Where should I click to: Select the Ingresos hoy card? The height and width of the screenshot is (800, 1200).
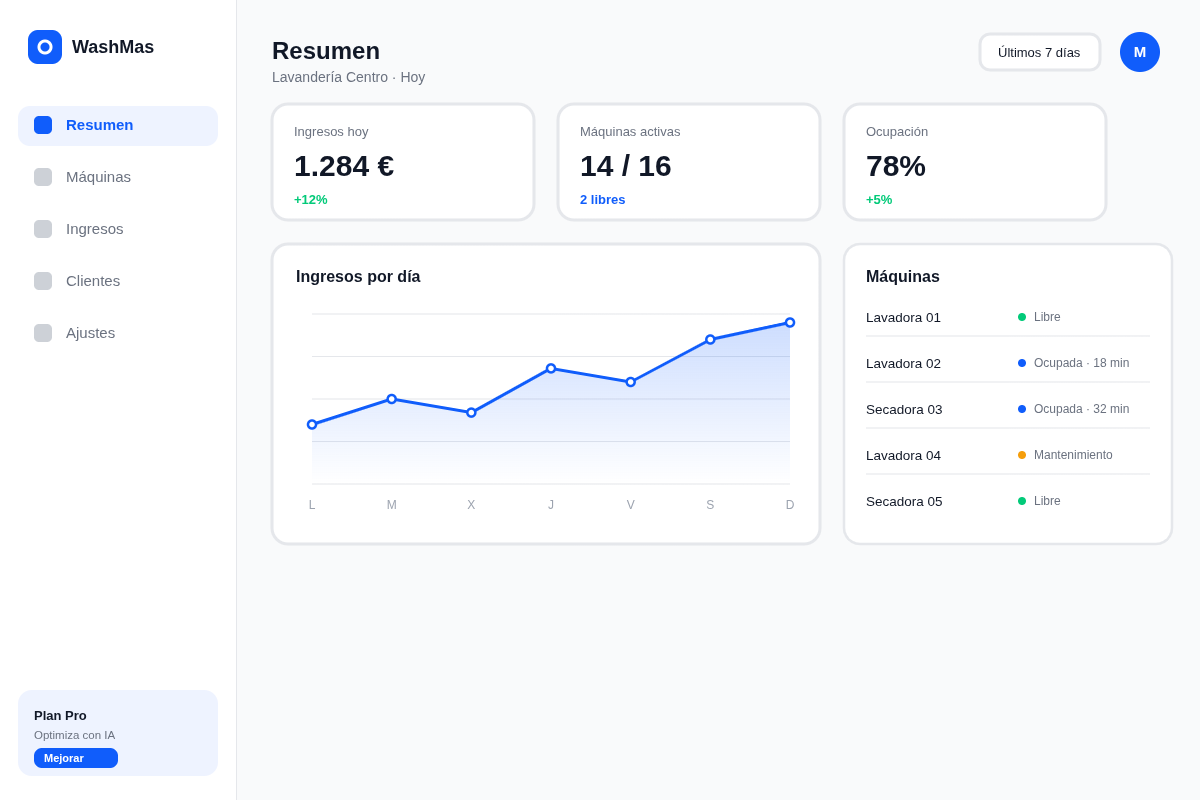tap(403, 162)
